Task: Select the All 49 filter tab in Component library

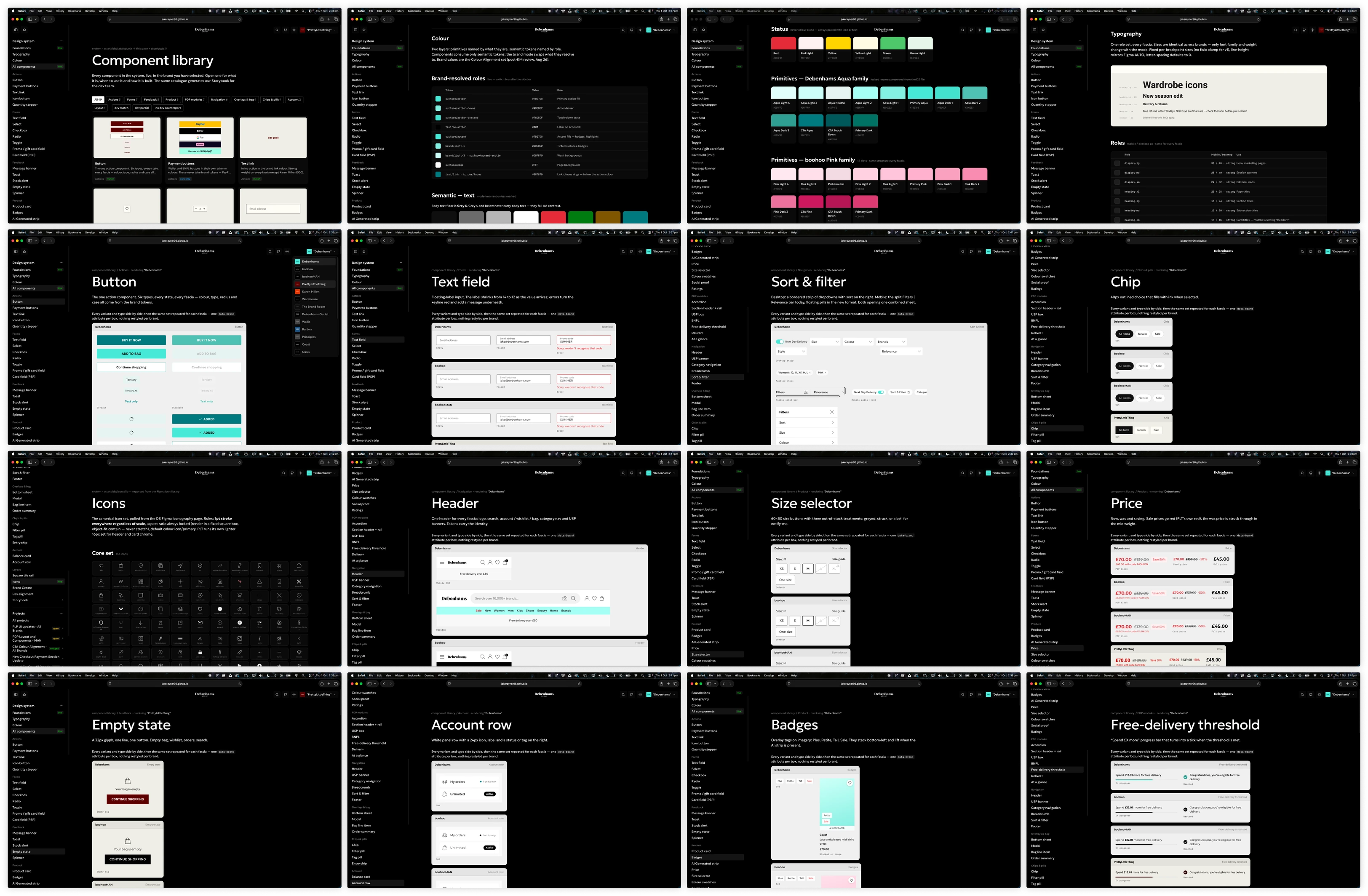Action: tap(98, 99)
